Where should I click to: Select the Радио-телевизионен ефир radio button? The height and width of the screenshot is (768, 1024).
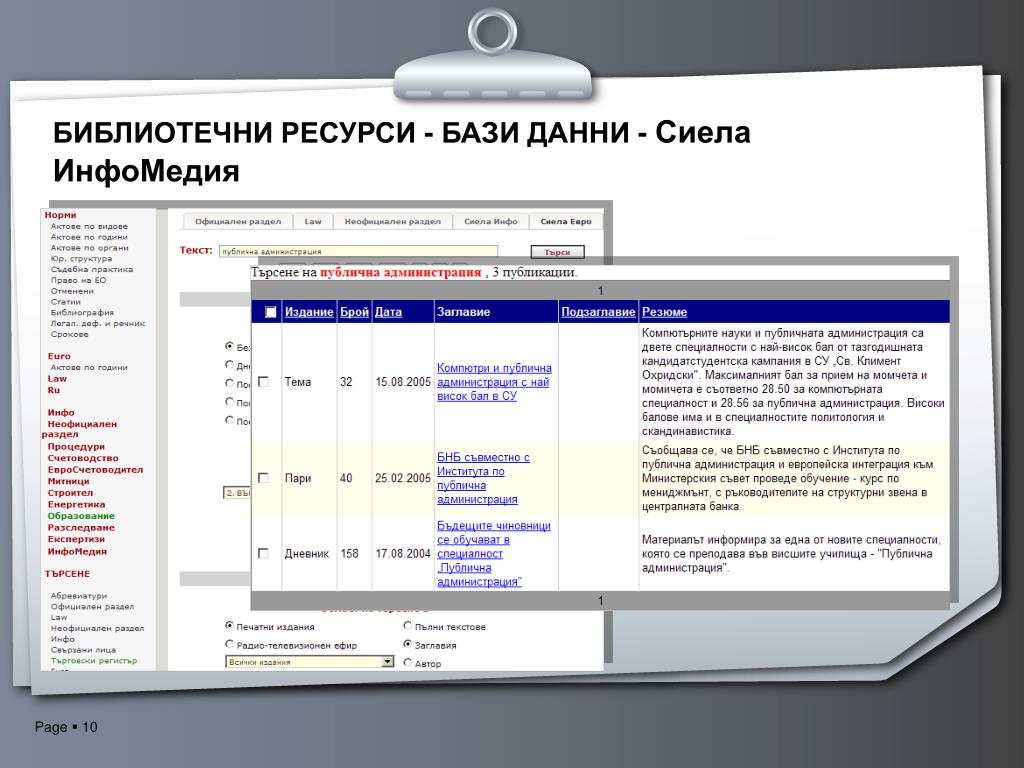(229, 644)
